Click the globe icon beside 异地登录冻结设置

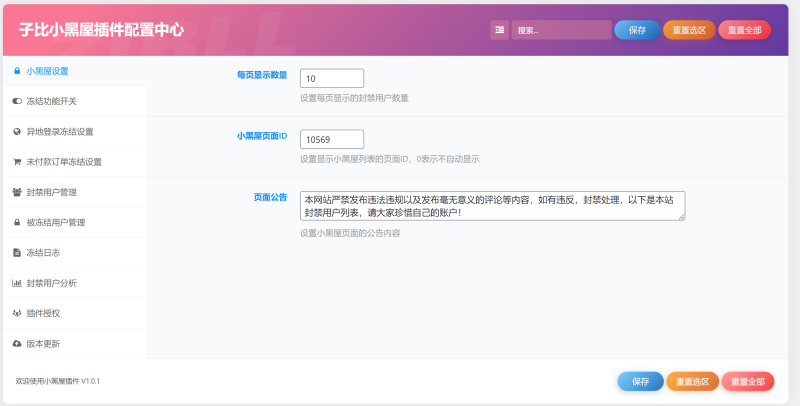click(x=17, y=132)
